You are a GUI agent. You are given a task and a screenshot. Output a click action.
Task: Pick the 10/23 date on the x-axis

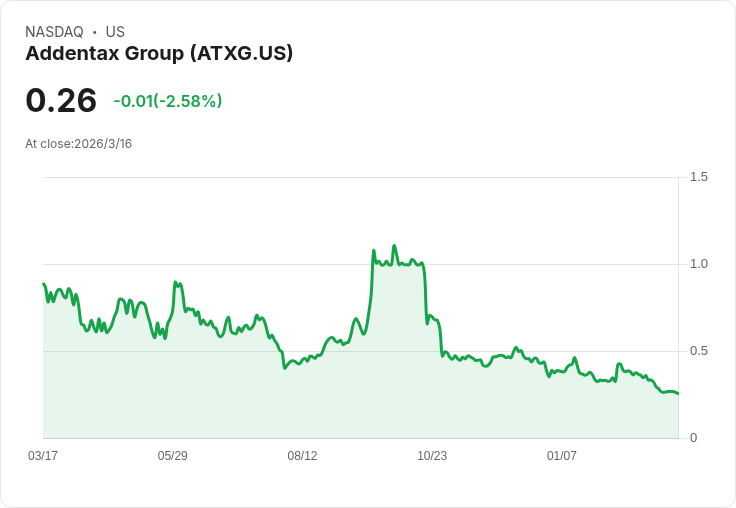[x=432, y=456]
